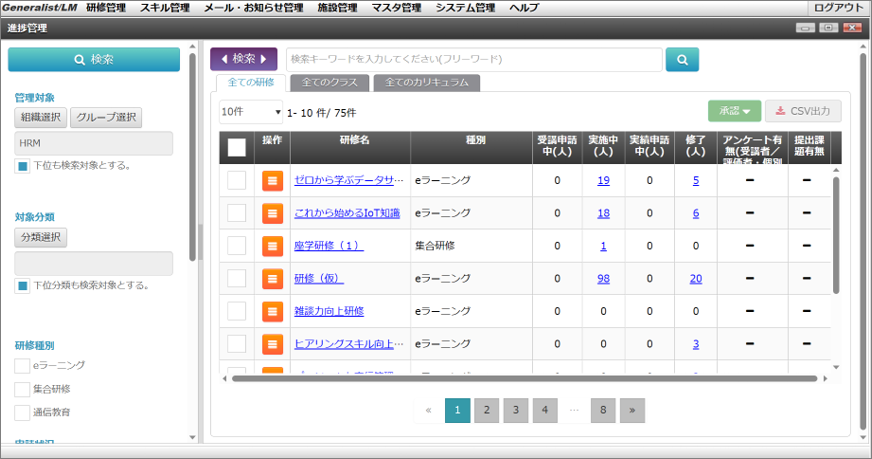Image resolution: width=872 pixels, height=459 pixels.
Task: Click the free word search keyword field
Action: click(473, 60)
